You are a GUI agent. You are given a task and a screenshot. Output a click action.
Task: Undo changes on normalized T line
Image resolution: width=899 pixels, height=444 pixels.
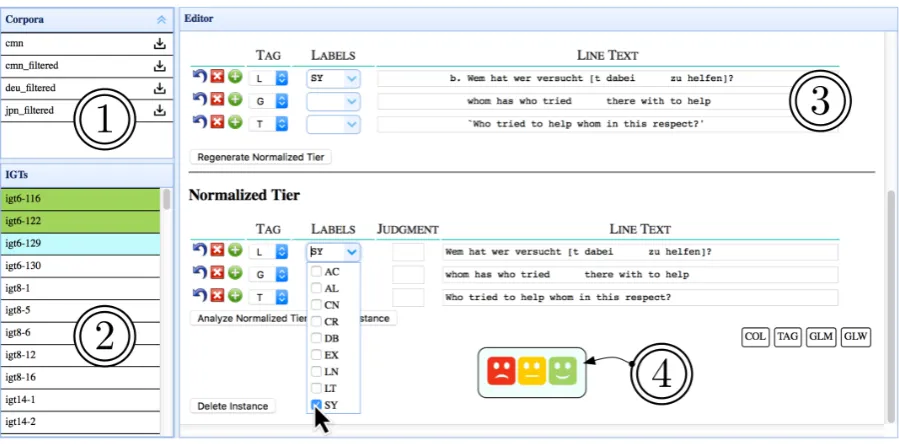coord(200,295)
